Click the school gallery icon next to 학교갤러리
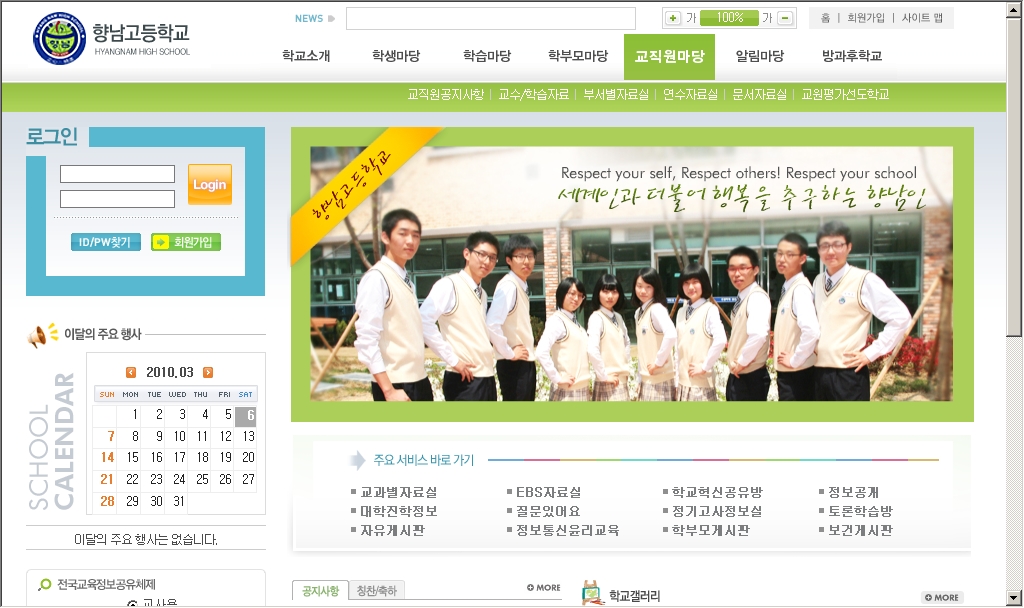 click(592, 593)
